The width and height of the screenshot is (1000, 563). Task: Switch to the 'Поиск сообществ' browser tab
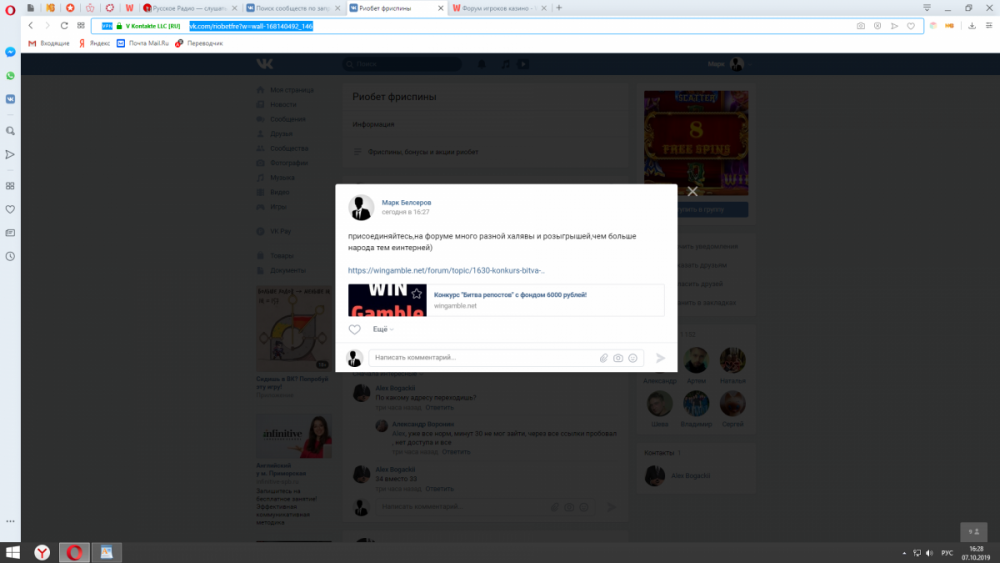point(294,8)
